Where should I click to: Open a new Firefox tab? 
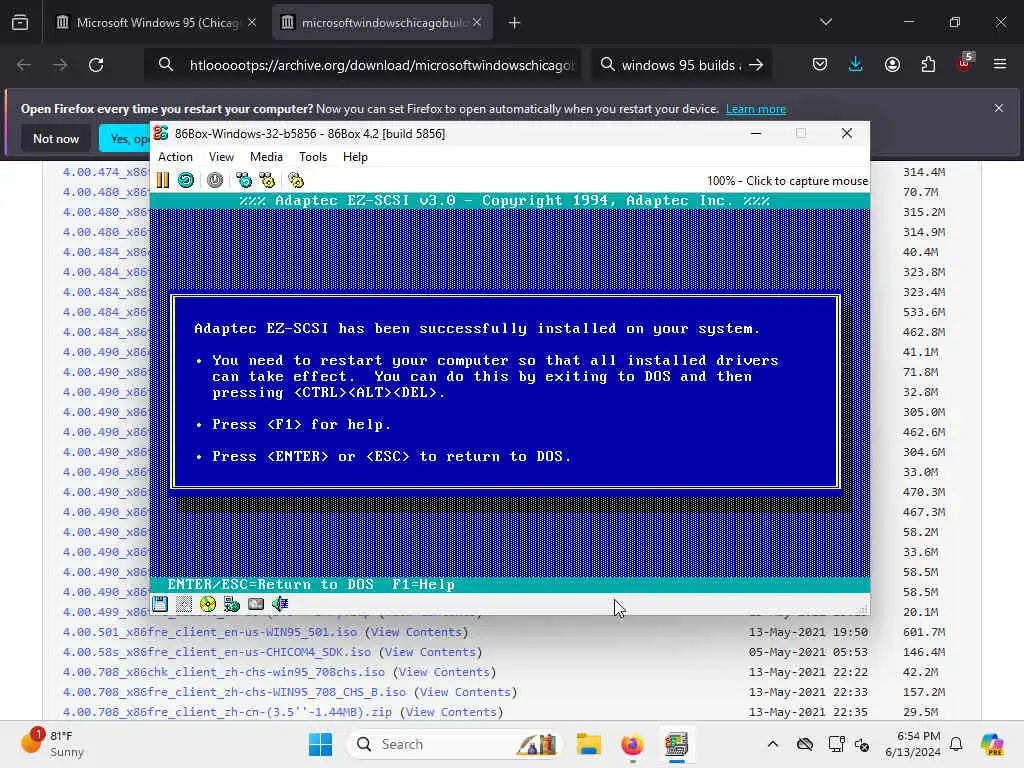[515, 23]
